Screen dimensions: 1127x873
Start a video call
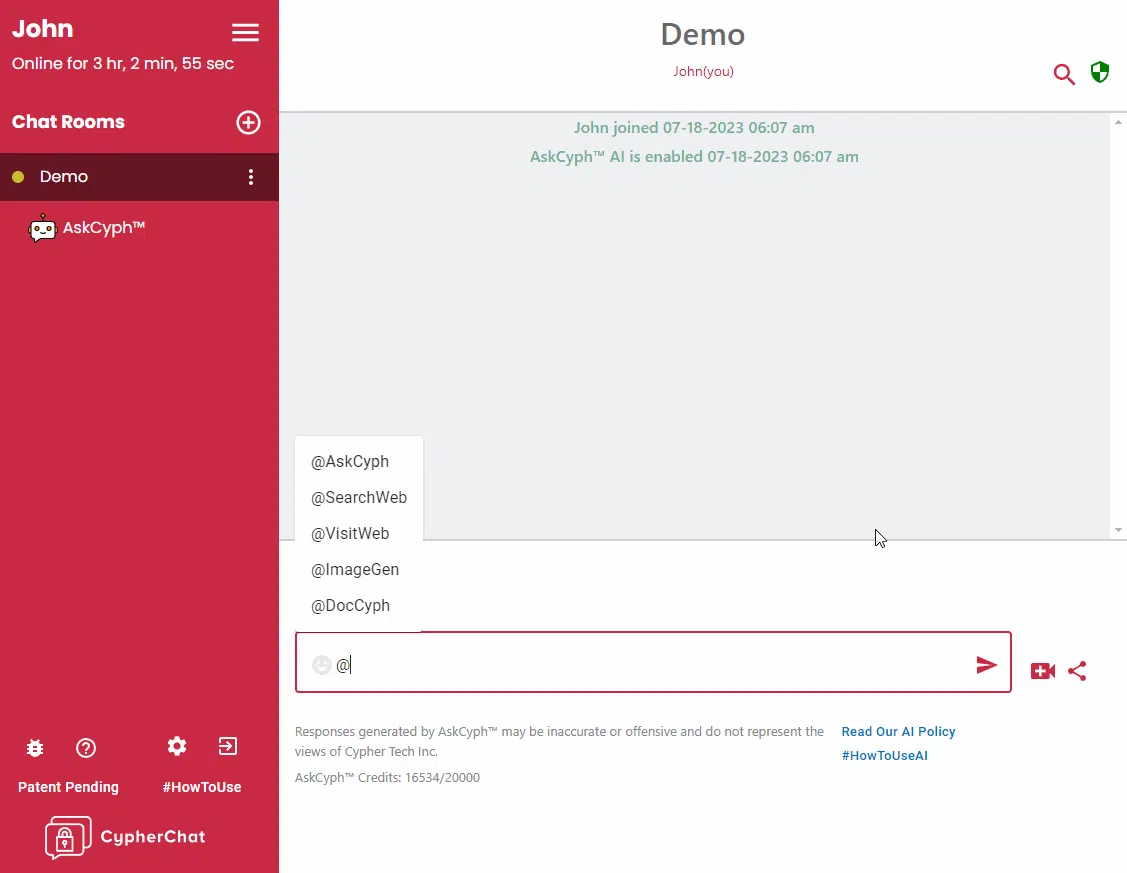click(x=1043, y=671)
